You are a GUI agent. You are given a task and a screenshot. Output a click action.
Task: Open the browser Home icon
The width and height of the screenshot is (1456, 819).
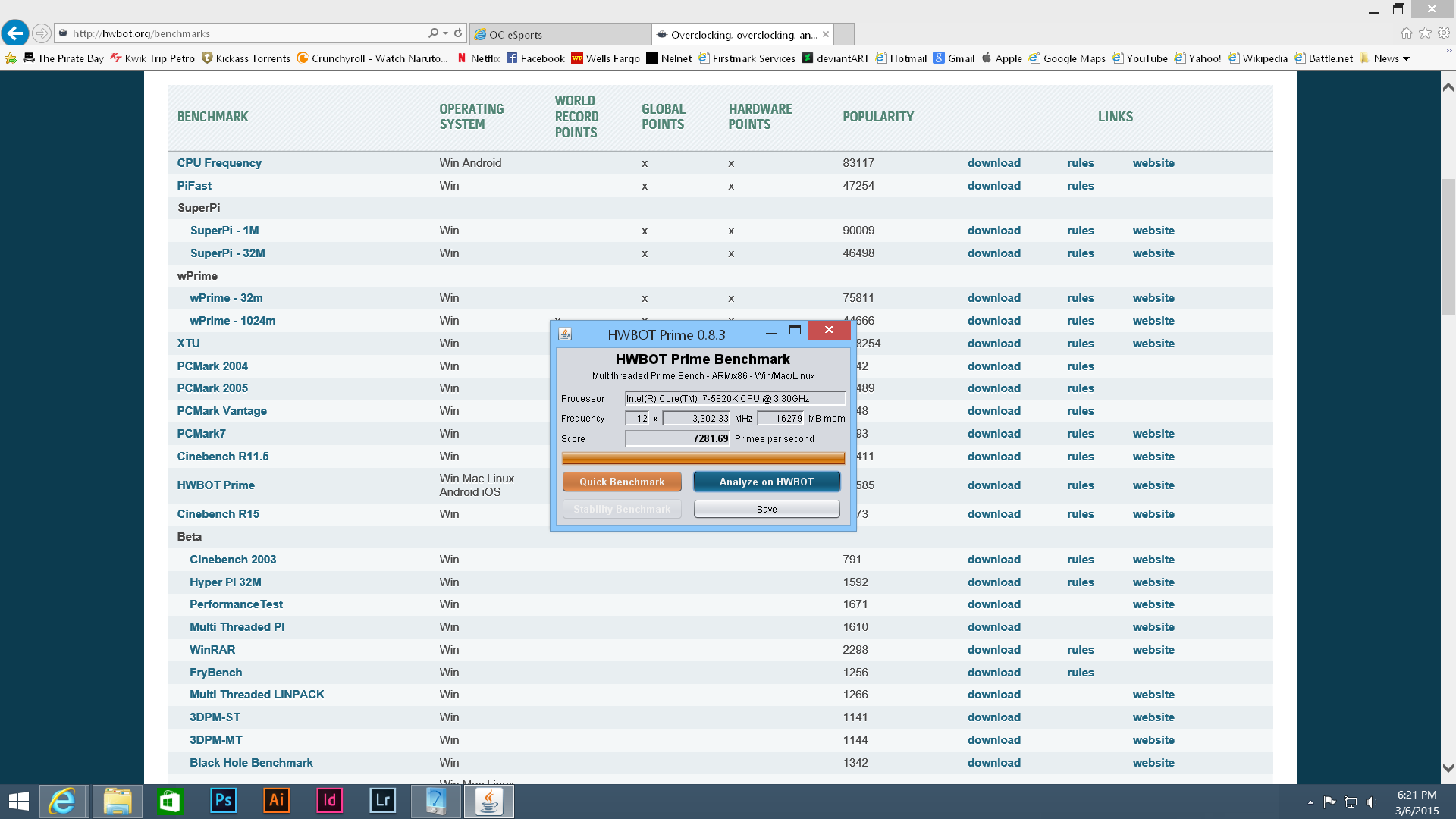(1407, 33)
